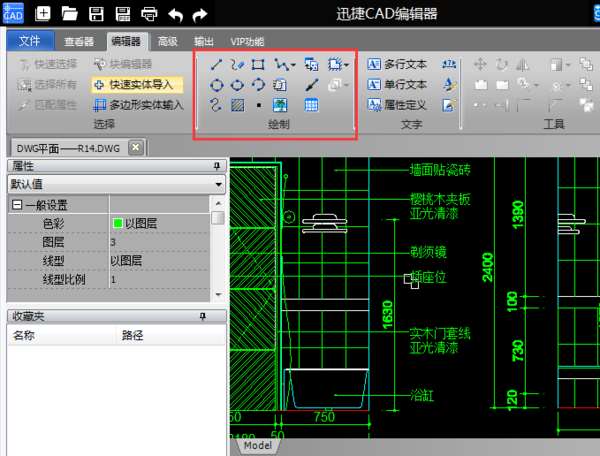Select the Point drawing tool
The width and height of the screenshot is (600, 456).
[x=259, y=105]
